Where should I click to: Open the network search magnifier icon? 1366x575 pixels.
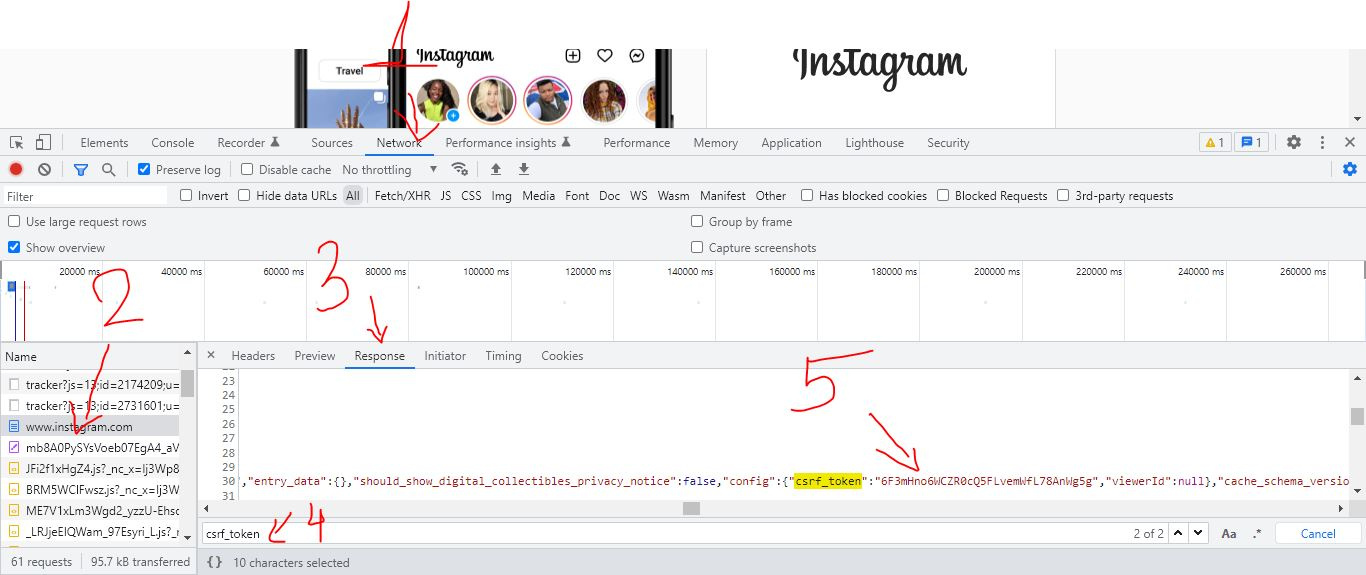[x=108, y=170]
